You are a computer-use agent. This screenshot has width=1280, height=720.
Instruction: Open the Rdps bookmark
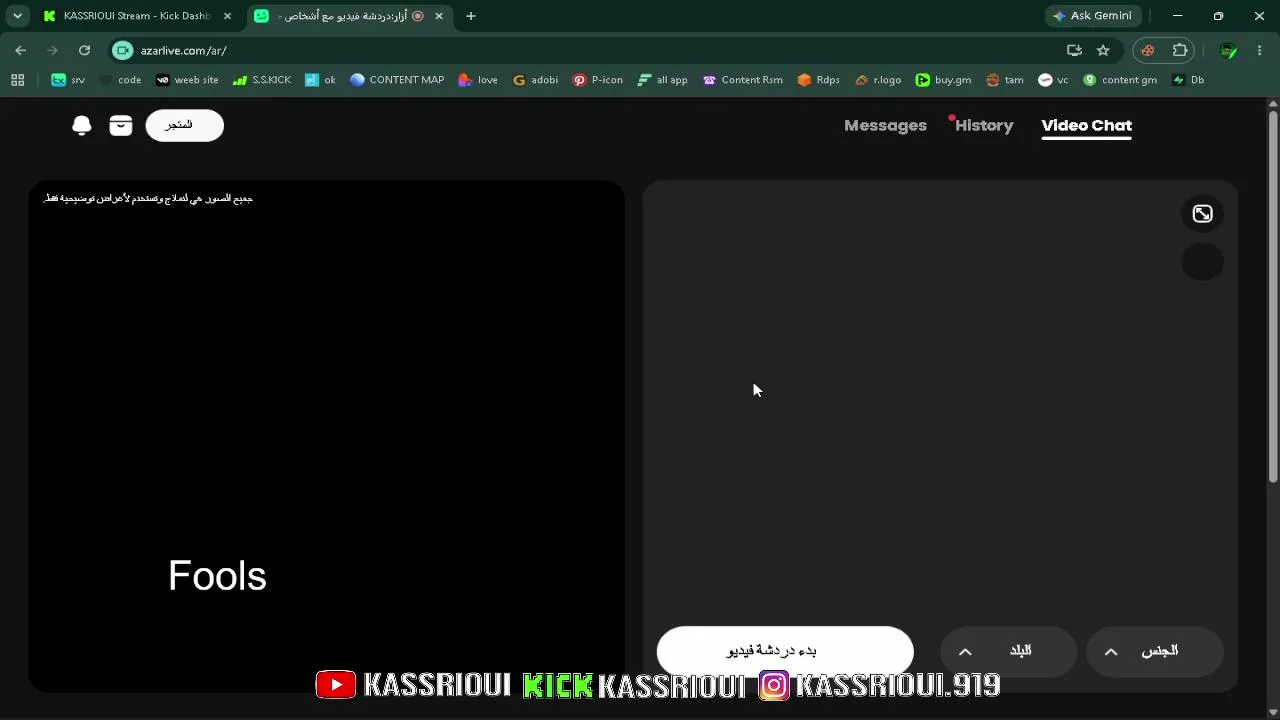(819, 80)
